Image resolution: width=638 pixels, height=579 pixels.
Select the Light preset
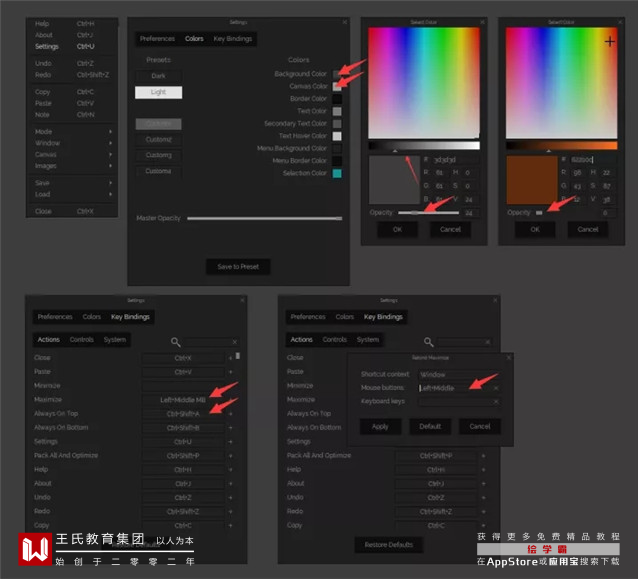click(x=158, y=92)
